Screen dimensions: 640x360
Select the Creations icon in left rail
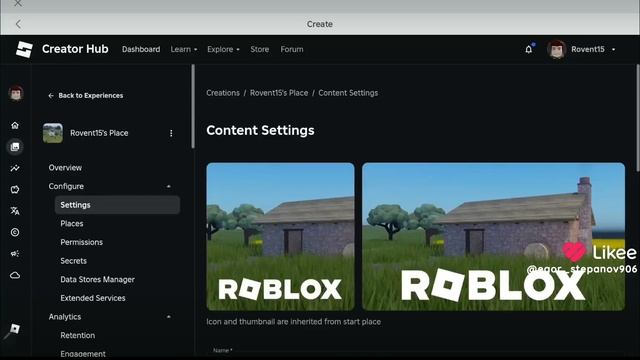pos(15,147)
